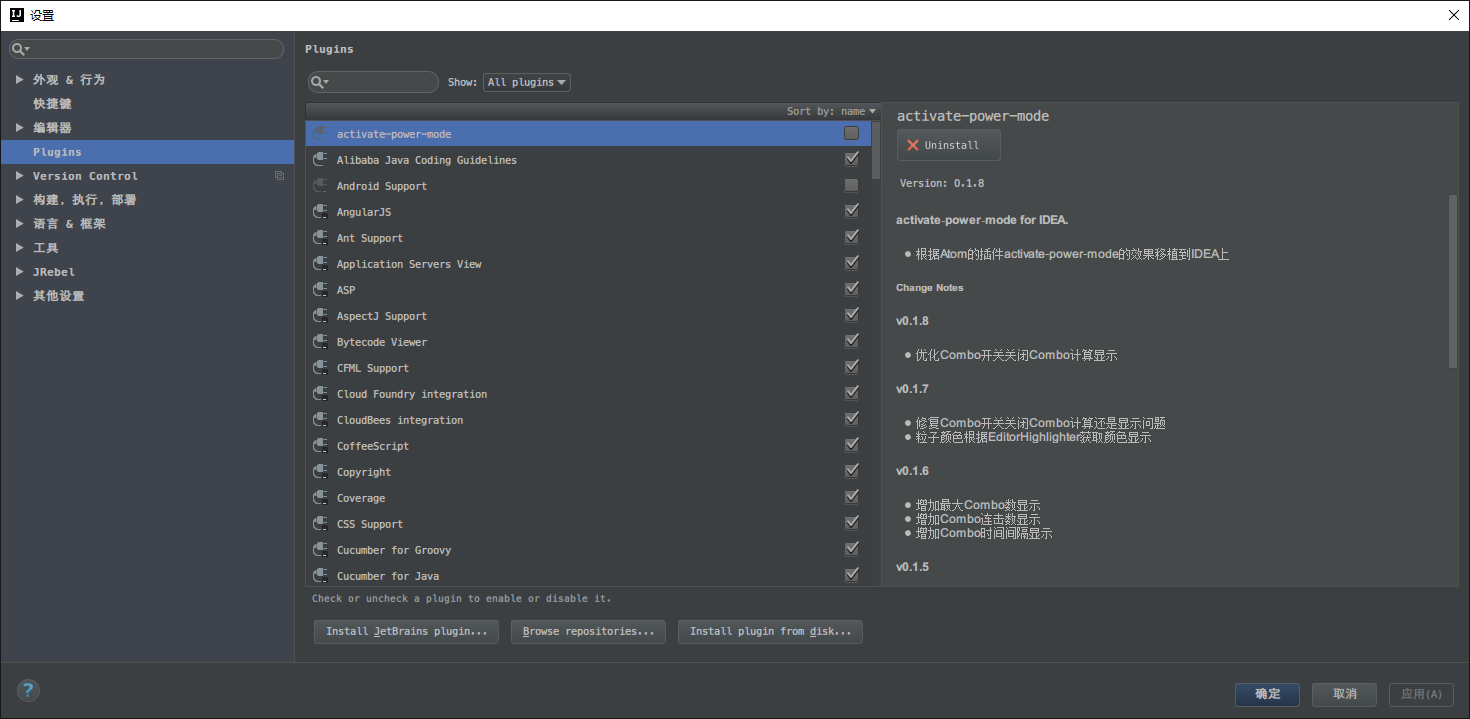Uninstall the activate-power-mode plugin
This screenshot has width=1470, height=719.
coord(948,145)
